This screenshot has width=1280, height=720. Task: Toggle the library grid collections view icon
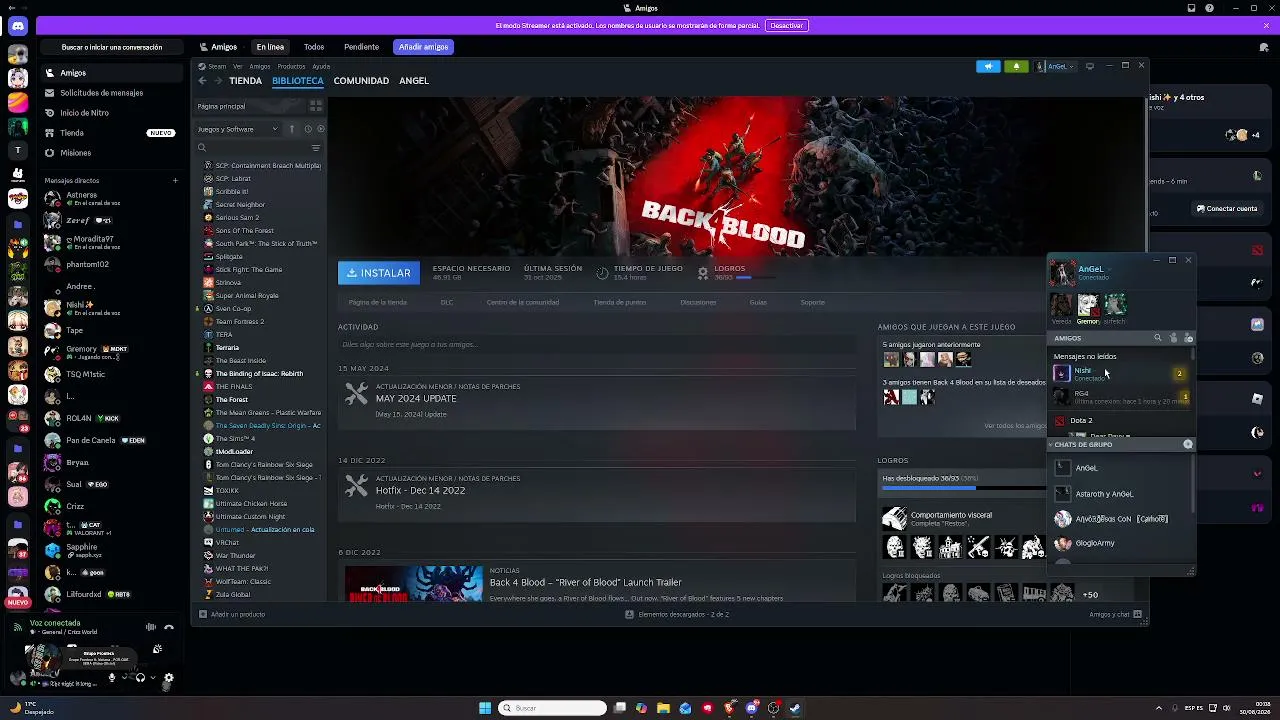(x=315, y=106)
